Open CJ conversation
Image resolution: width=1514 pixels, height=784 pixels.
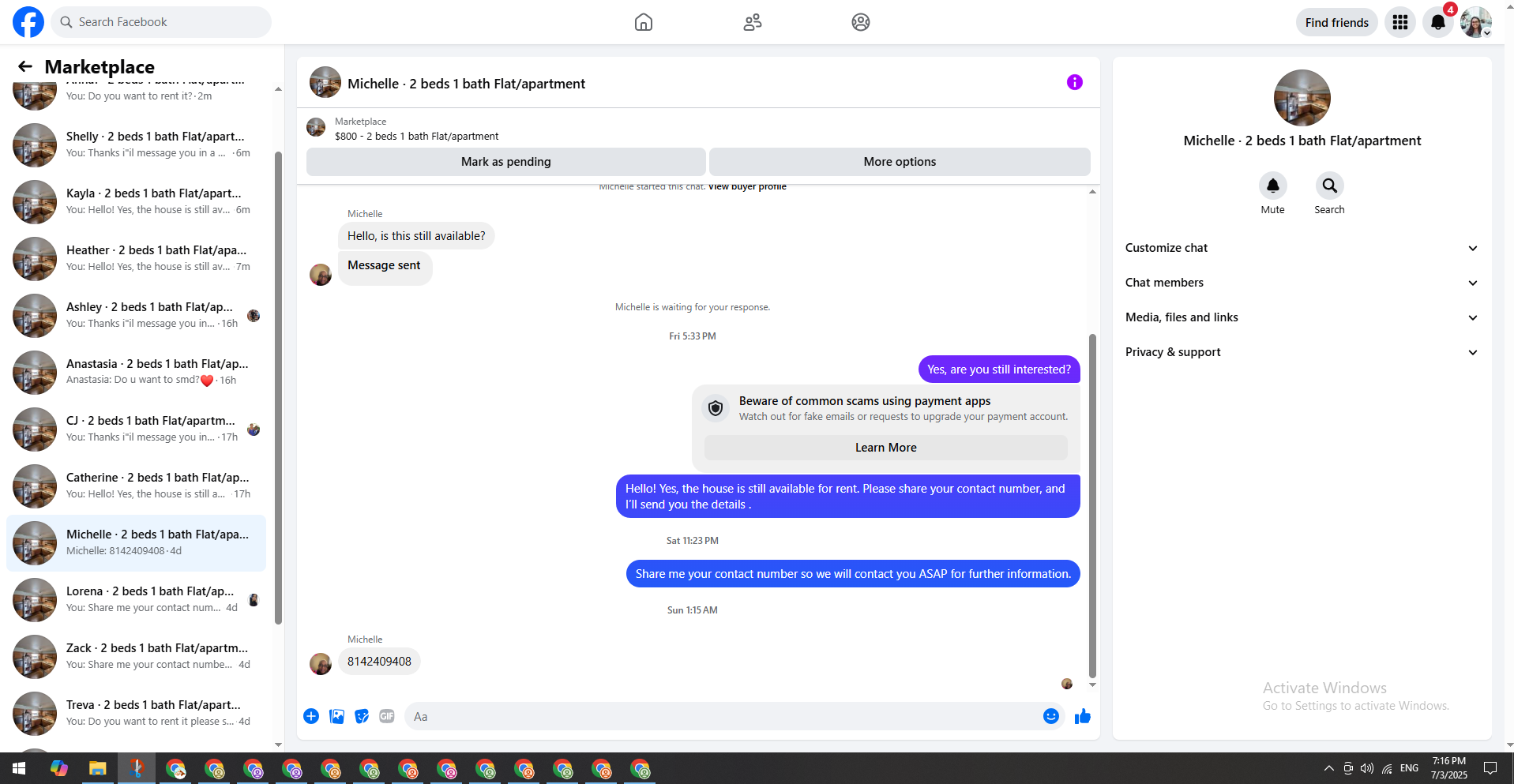click(x=136, y=430)
